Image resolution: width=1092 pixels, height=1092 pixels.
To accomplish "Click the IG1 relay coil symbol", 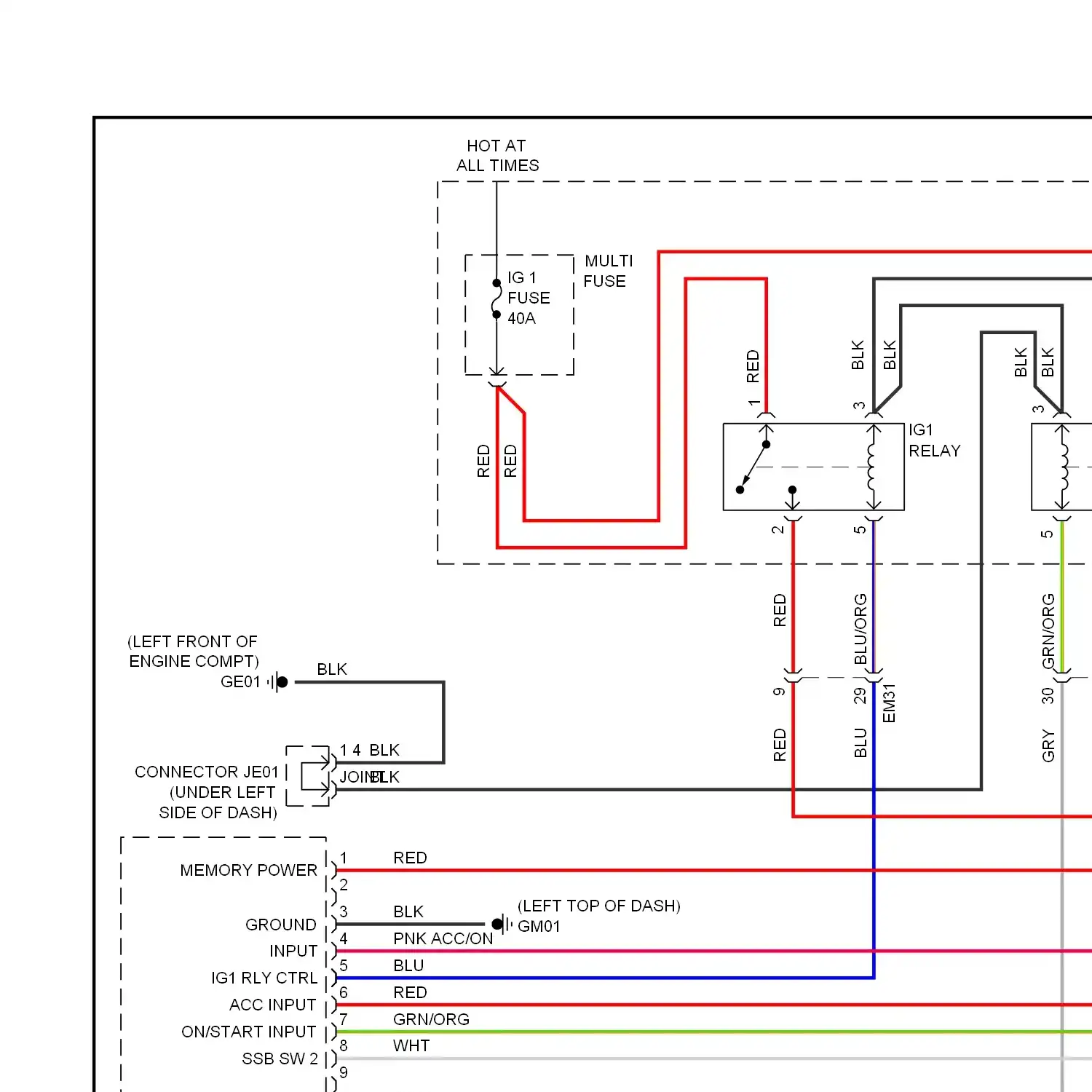I will coord(873,467).
